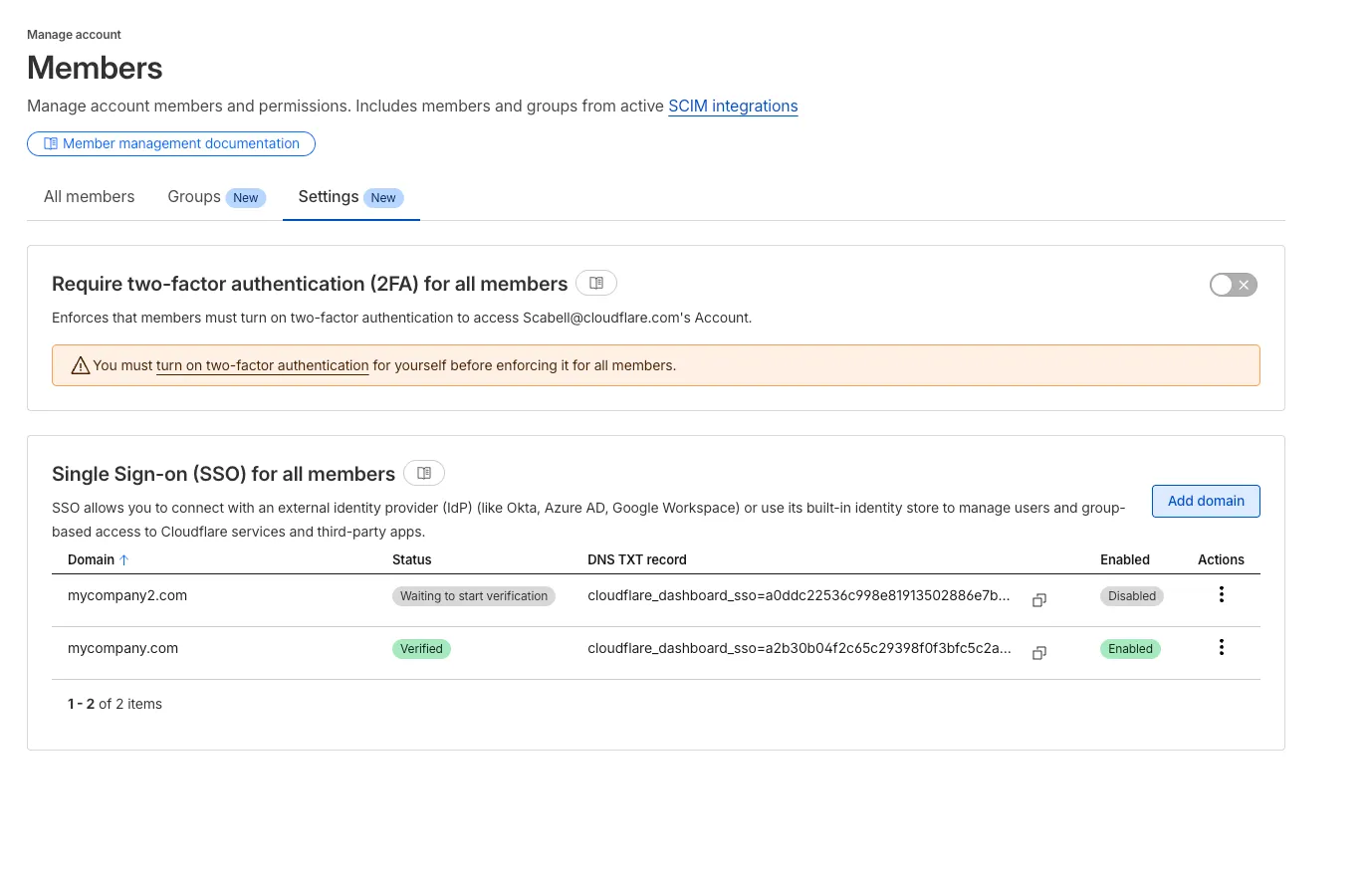Screen dimensions: 1372x873
Task: Open documentation for Single Sign-on settings
Action: pyautogui.click(x=423, y=473)
